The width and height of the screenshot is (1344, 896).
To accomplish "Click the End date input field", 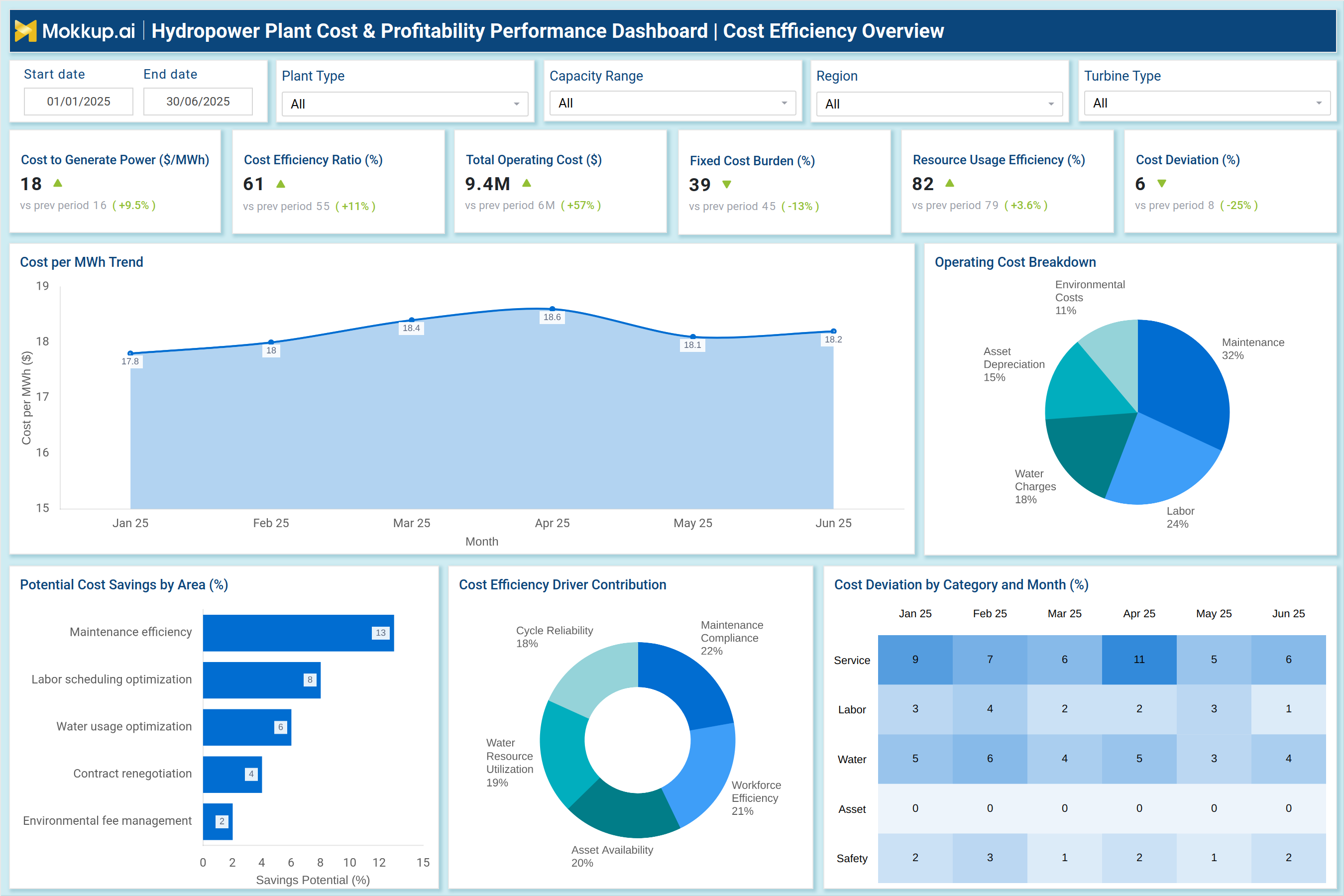I will tap(198, 102).
